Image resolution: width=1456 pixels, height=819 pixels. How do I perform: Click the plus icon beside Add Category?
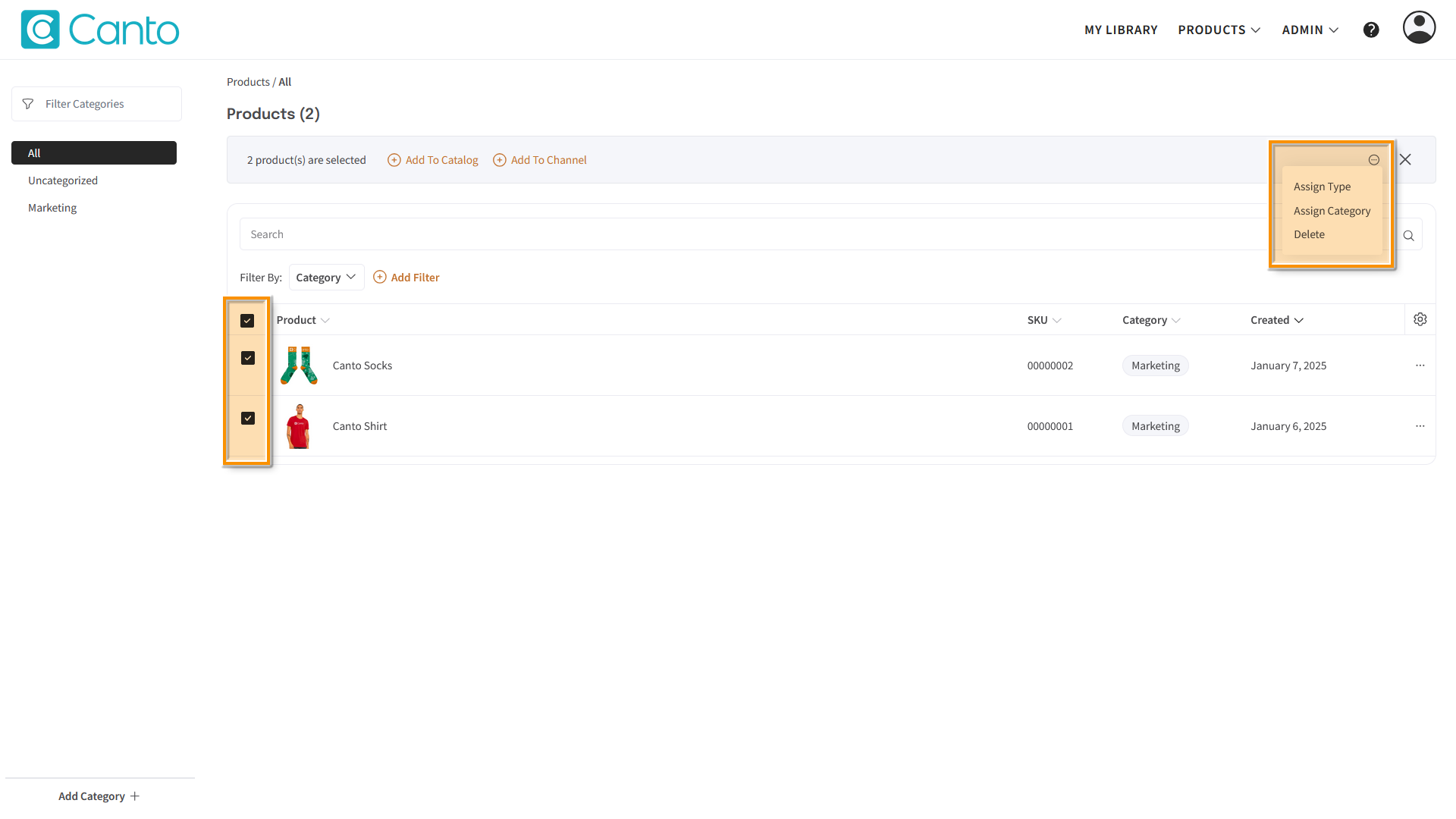click(135, 796)
